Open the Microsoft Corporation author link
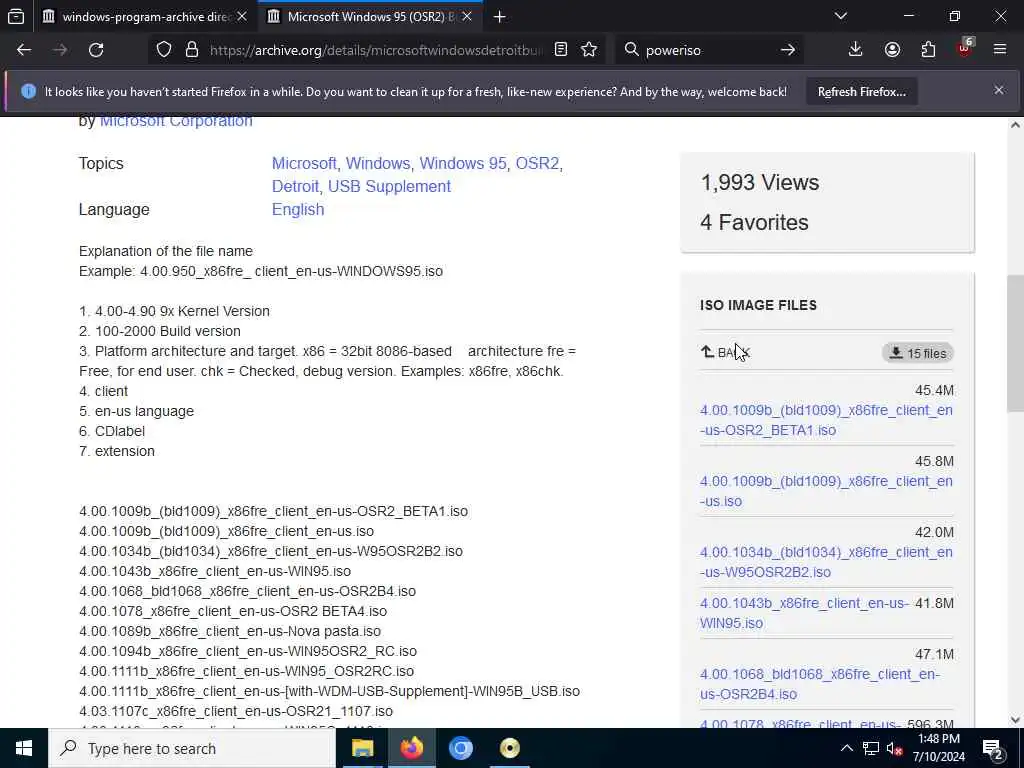 176,121
